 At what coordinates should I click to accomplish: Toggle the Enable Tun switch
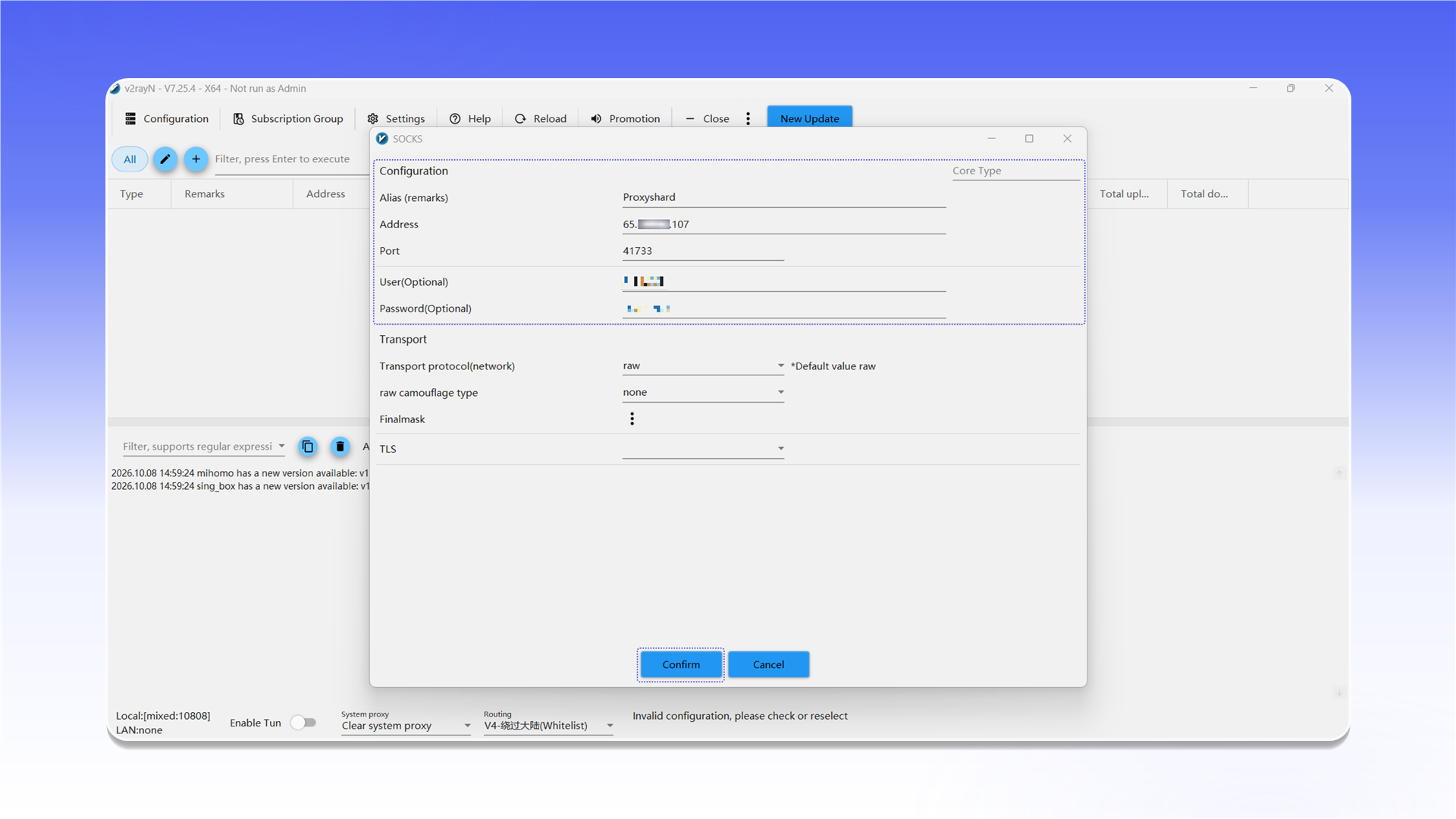click(x=303, y=723)
